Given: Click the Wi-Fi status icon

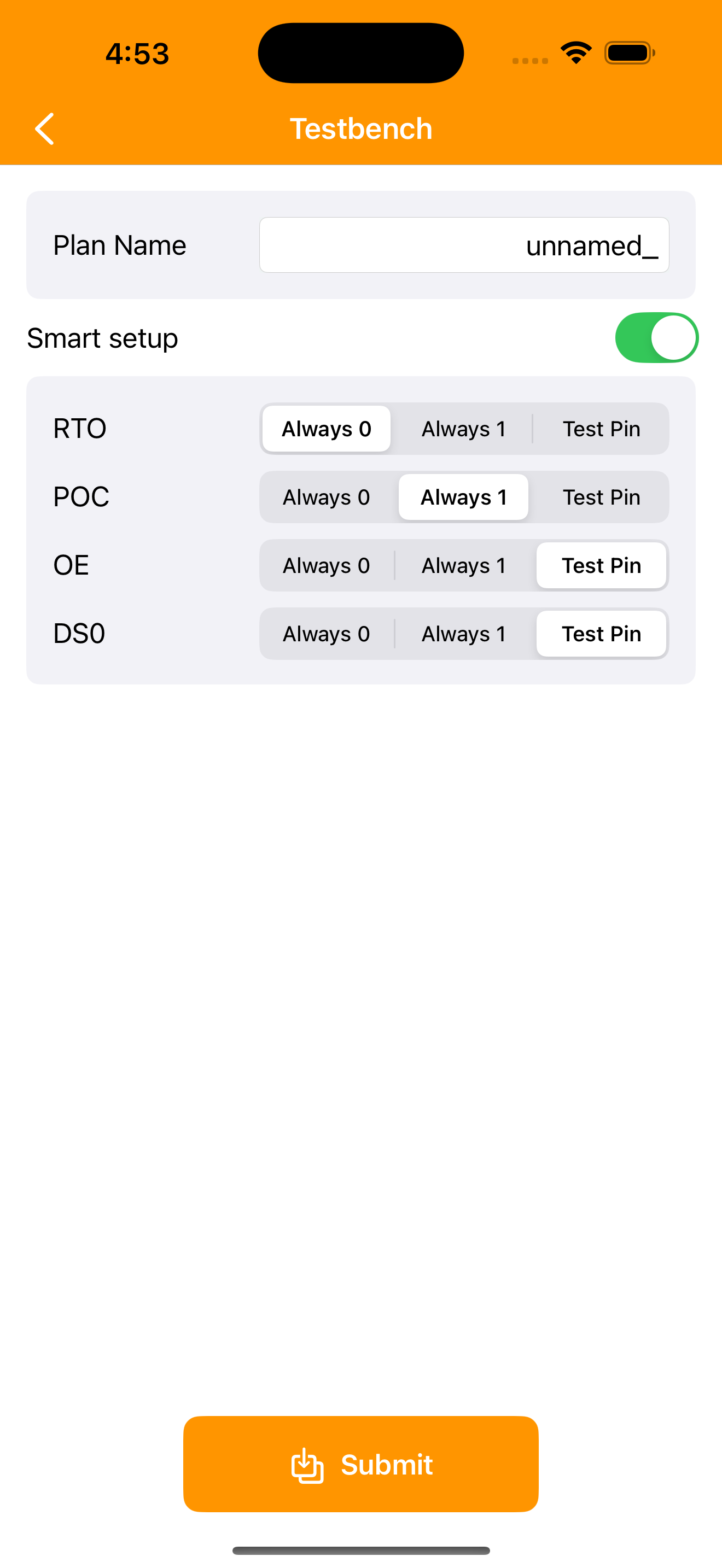Looking at the screenshot, I should click(x=576, y=53).
